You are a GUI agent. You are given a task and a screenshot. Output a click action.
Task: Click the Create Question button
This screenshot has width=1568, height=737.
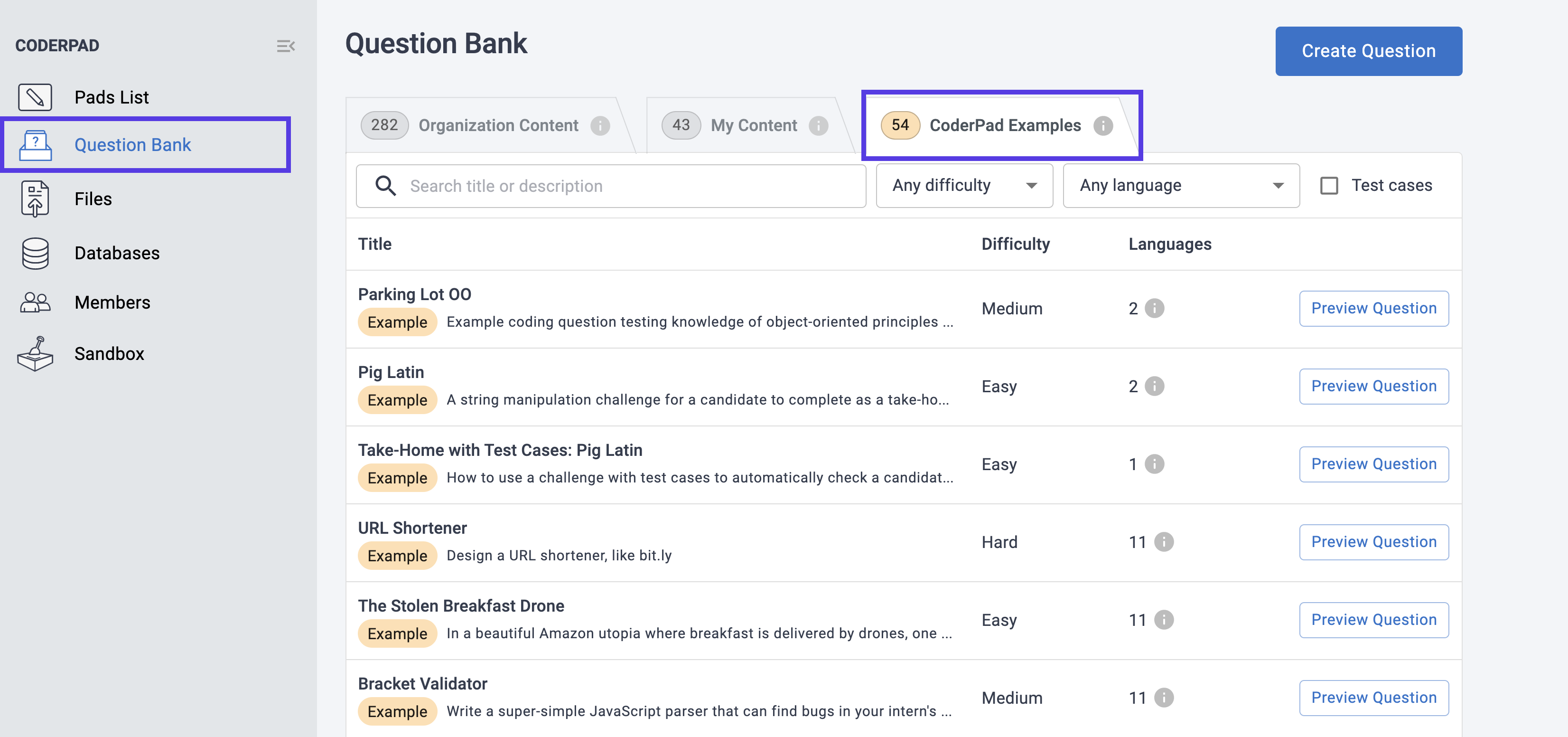pos(1368,51)
